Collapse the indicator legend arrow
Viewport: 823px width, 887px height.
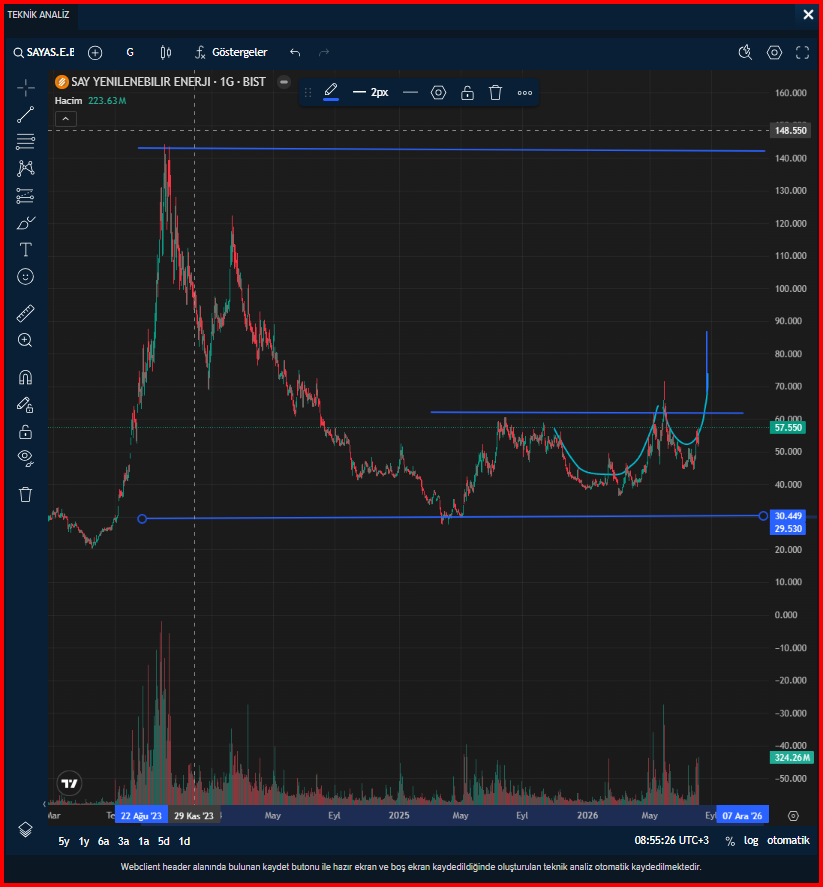(x=66, y=119)
